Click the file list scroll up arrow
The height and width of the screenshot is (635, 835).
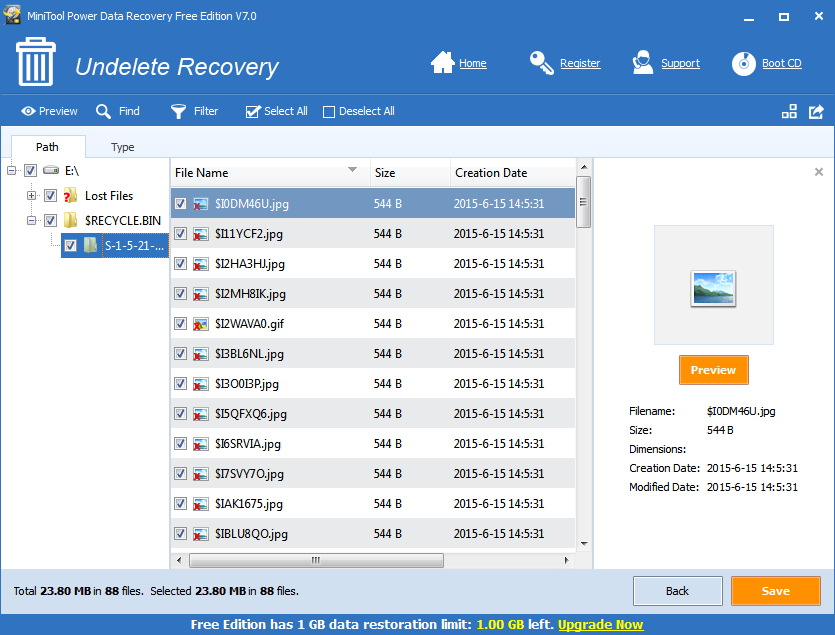click(584, 167)
